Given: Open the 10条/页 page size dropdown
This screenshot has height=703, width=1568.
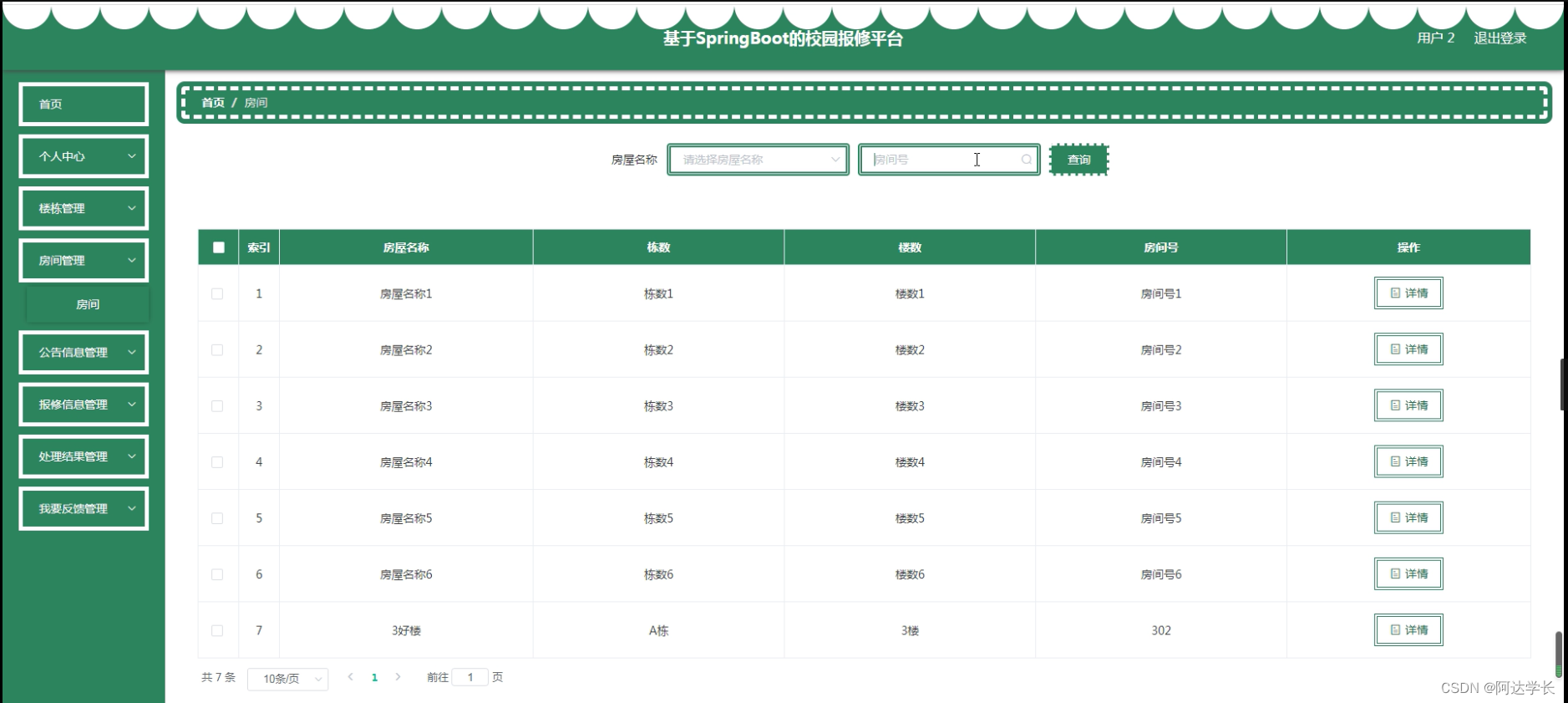Looking at the screenshot, I should [288, 679].
